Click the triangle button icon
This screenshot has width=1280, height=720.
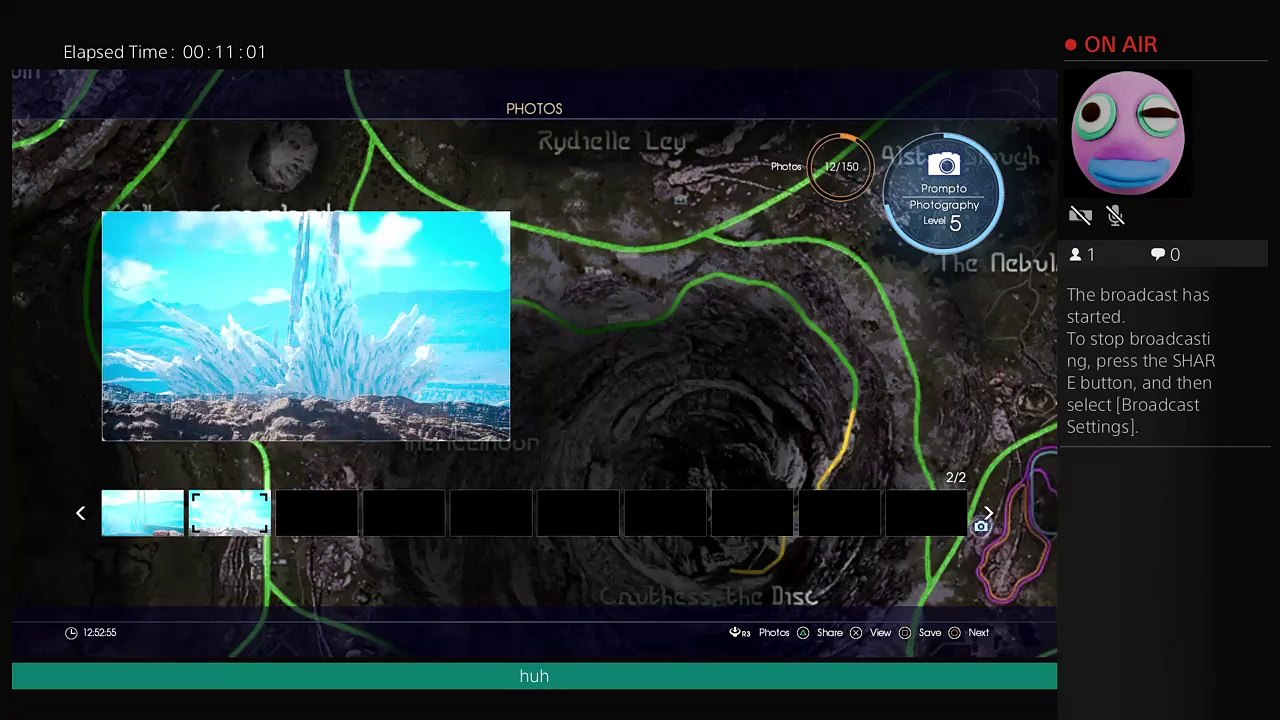[x=803, y=632]
